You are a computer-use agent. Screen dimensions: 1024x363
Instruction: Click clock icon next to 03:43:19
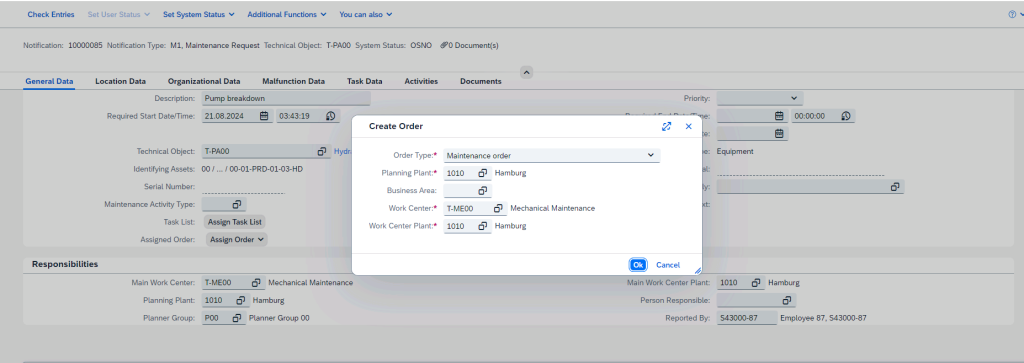331,116
